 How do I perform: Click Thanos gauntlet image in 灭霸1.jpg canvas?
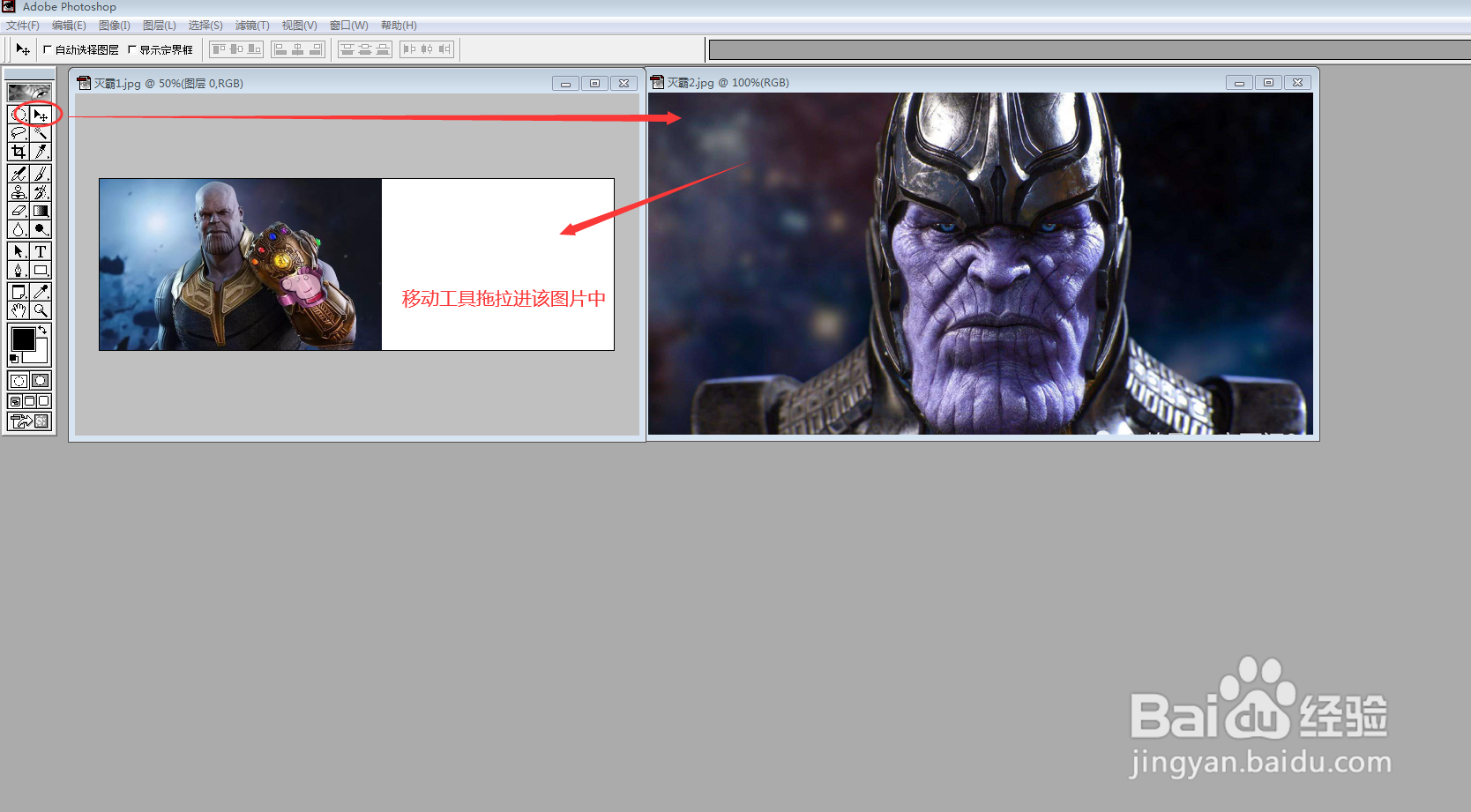tap(240, 264)
